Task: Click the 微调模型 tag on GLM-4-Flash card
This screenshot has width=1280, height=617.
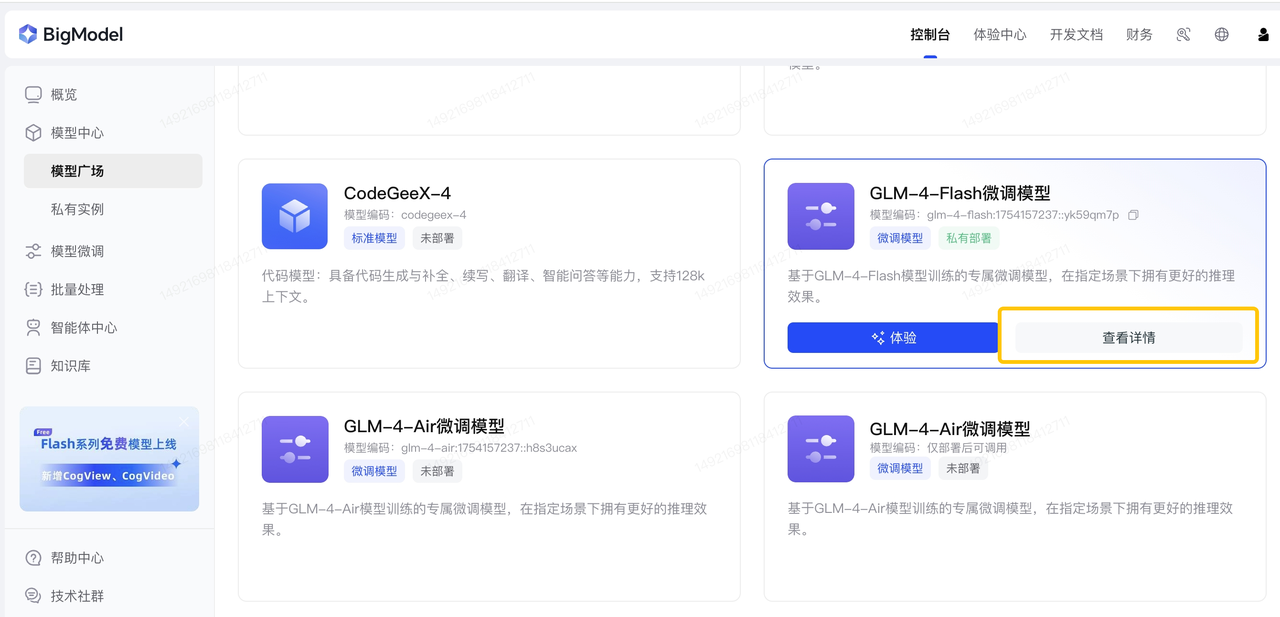Action: point(900,238)
